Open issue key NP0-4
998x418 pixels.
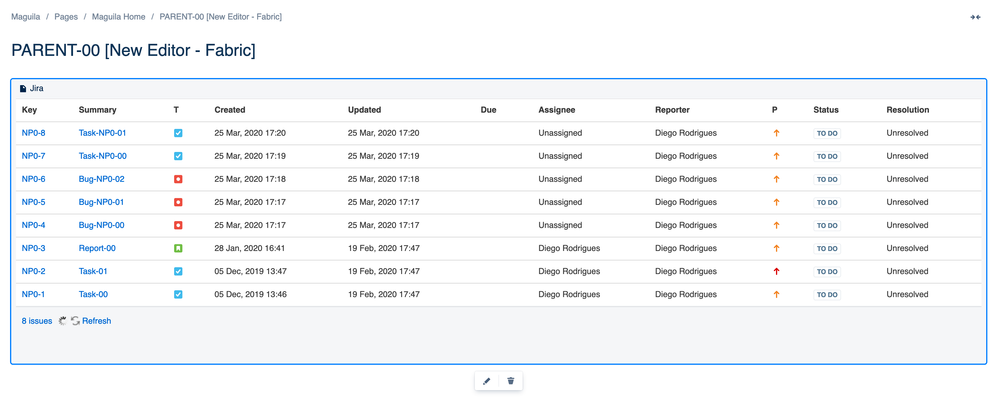pyautogui.click(x=33, y=225)
